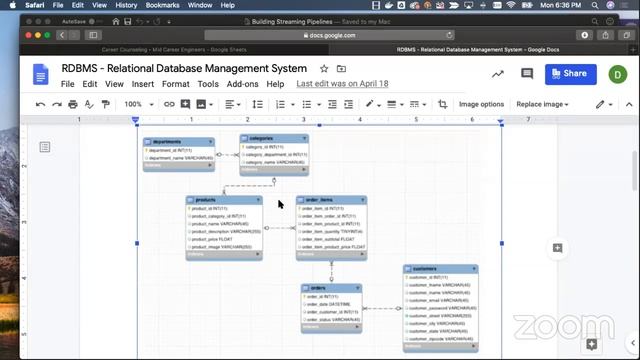
Task: Go back with Safari back arrow
Action: coord(62,35)
